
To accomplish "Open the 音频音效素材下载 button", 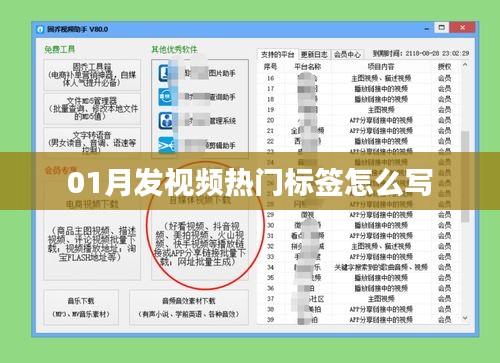I will pos(189,307).
